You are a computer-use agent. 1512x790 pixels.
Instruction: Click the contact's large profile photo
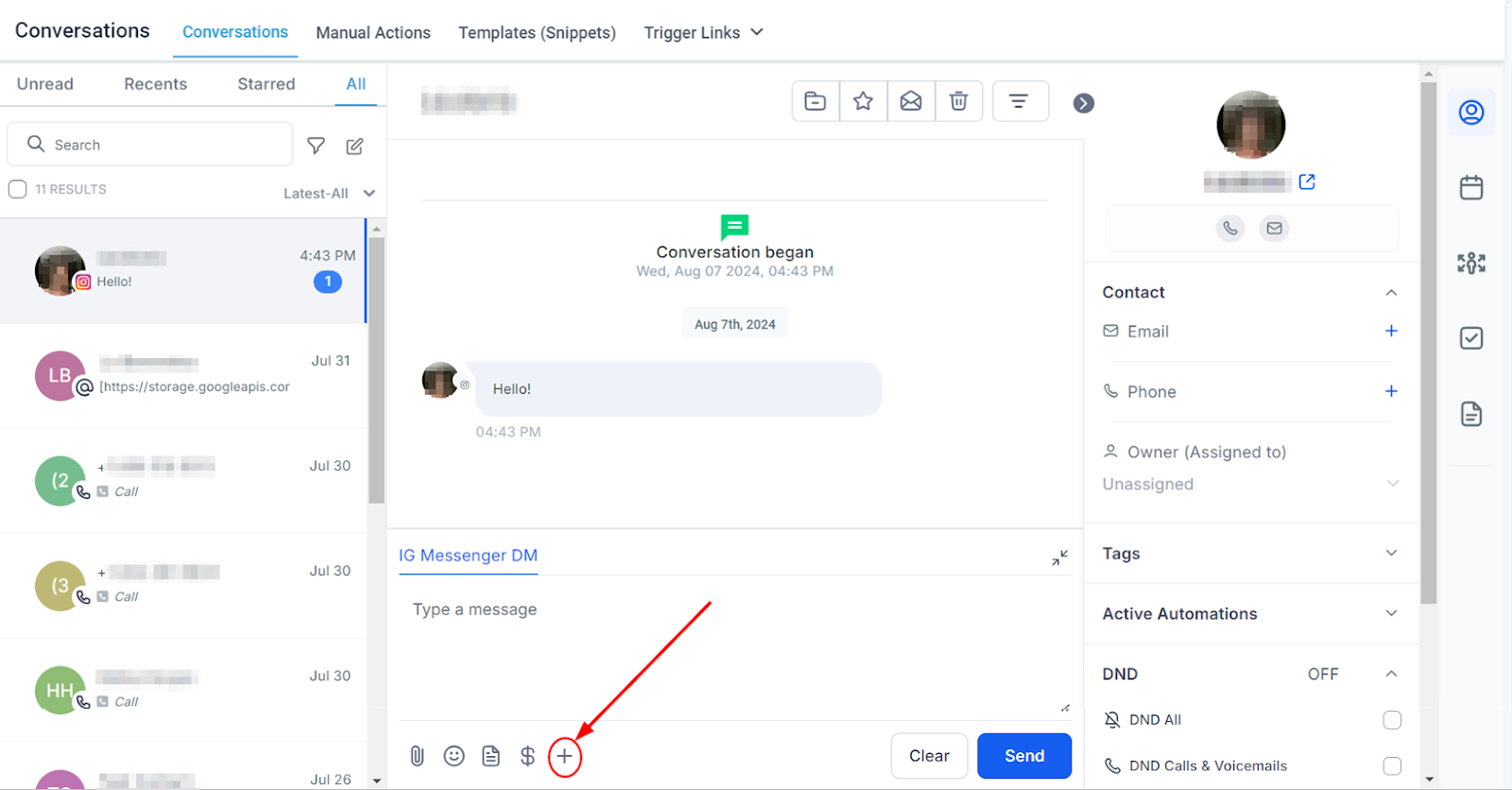pyautogui.click(x=1251, y=125)
